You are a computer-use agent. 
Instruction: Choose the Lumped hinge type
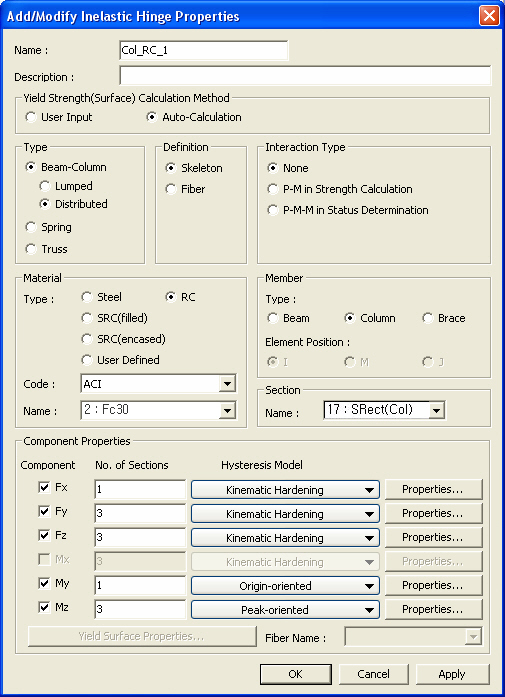(45, 186)
